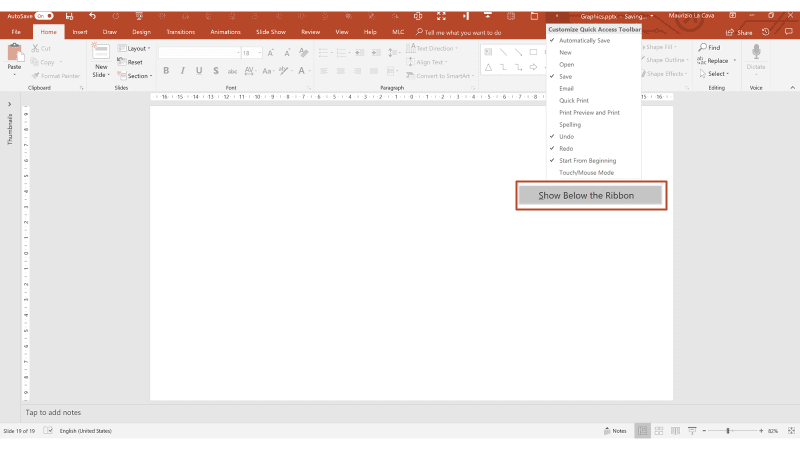The image size is (800, 450).
Task: Click the Clear All Formatting eraser icon
Action: pyautogui.click(x=304, y=53)
